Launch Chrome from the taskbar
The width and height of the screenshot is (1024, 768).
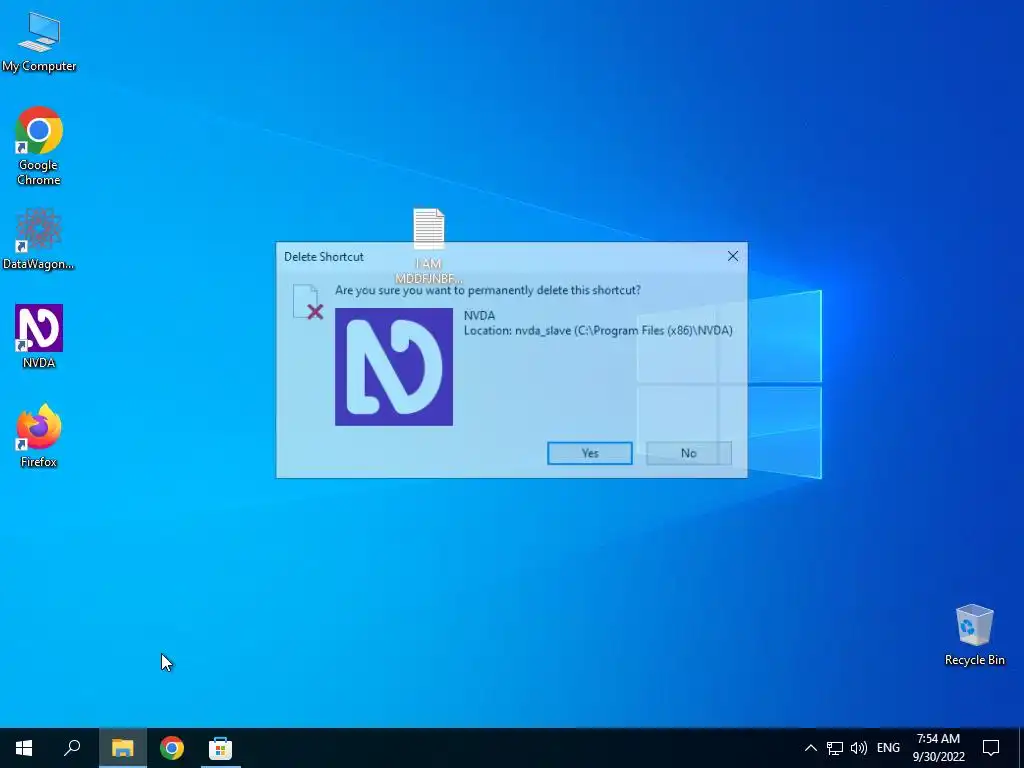coord(172,748)
